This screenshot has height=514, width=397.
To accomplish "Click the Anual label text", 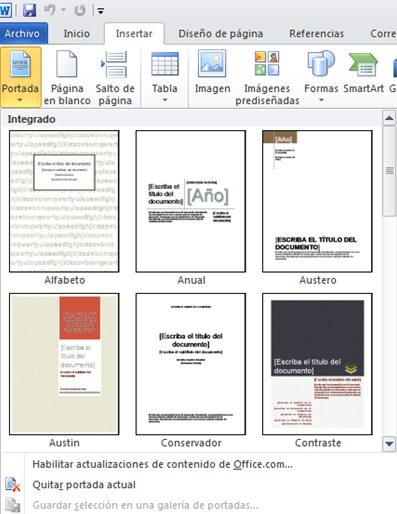I will tap(191, 280).
